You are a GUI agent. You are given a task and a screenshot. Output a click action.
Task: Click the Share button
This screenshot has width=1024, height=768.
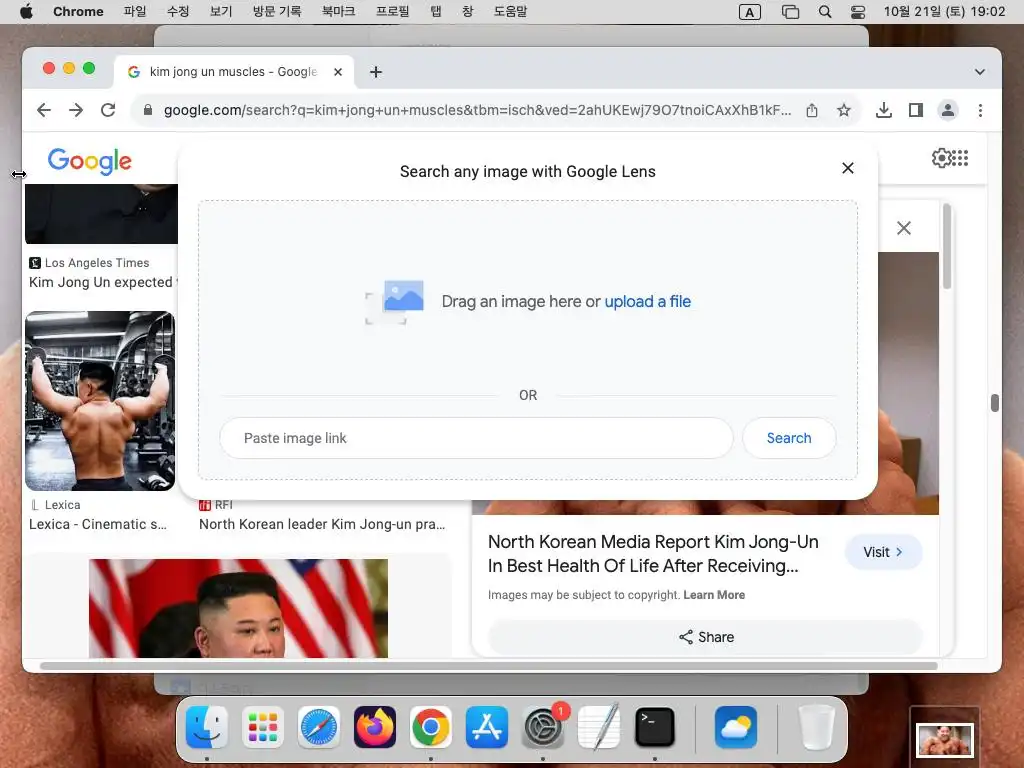[706, 637]
